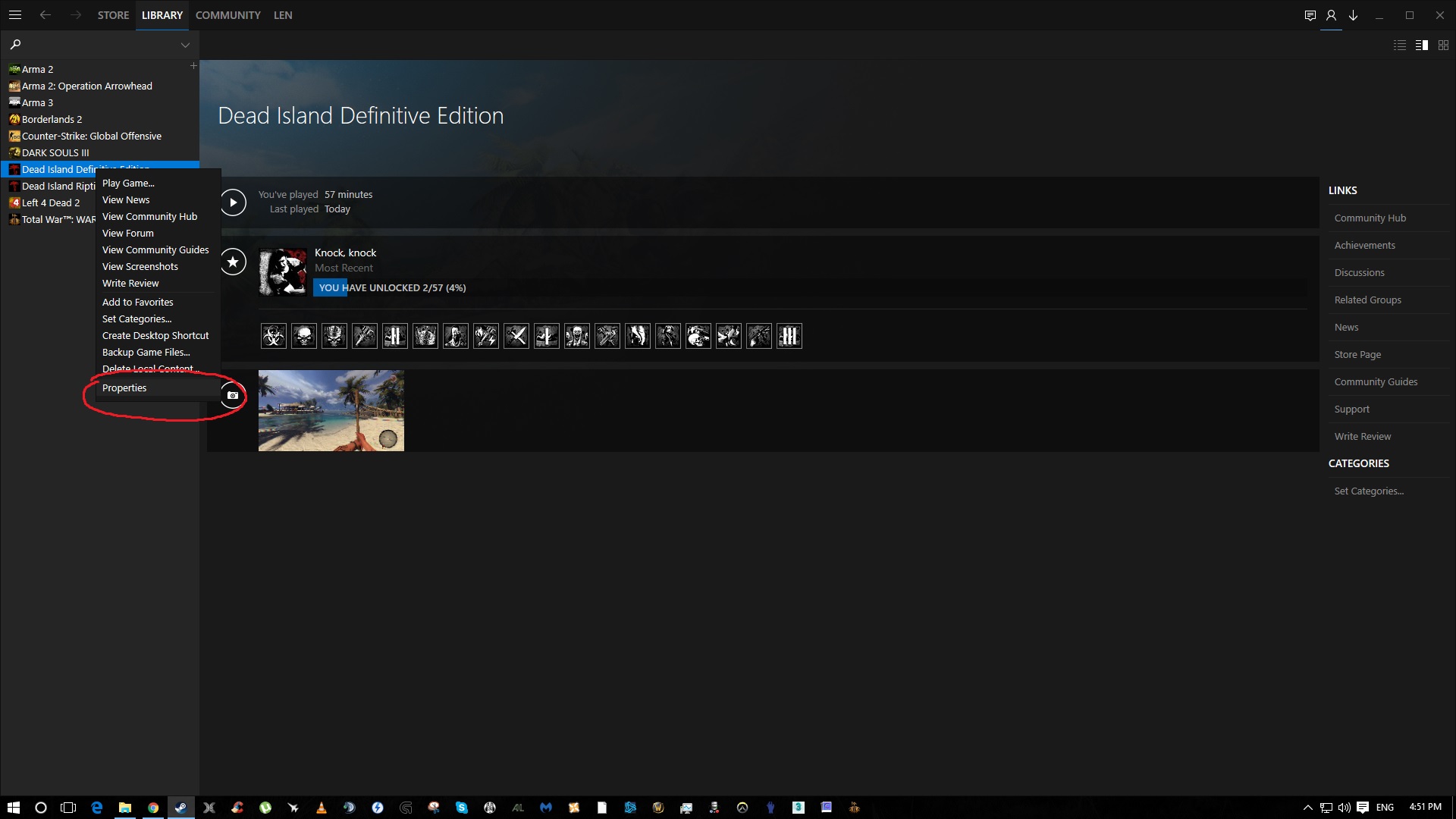
Task: Click the screenshots camera circle icon
Action: tap(233, 395)
